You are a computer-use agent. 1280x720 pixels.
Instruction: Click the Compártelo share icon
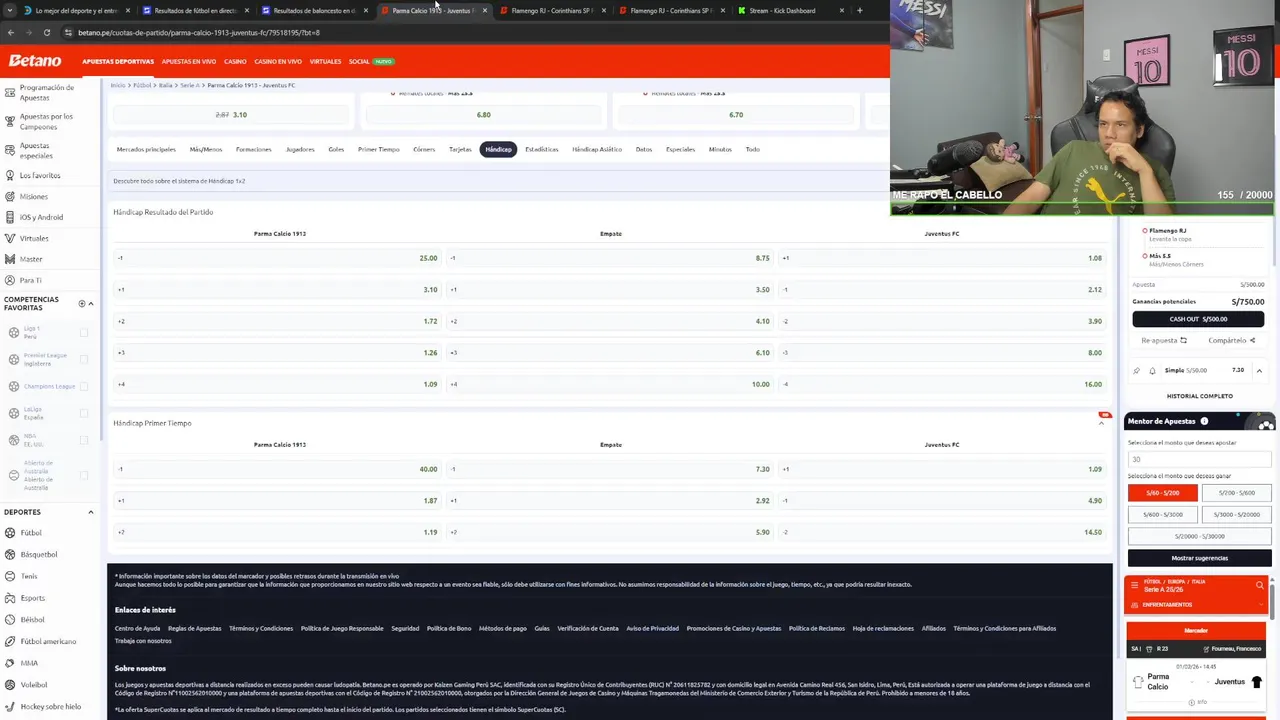[1252, 340]
